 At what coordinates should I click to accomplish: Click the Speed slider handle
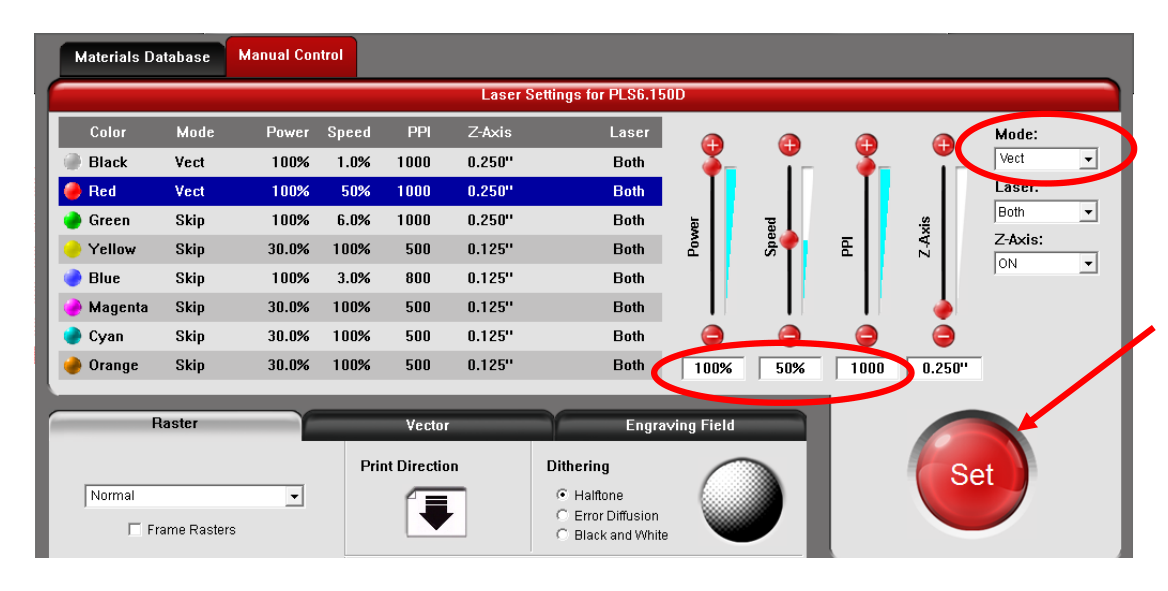pyautogui.click(x=790, y=239)
